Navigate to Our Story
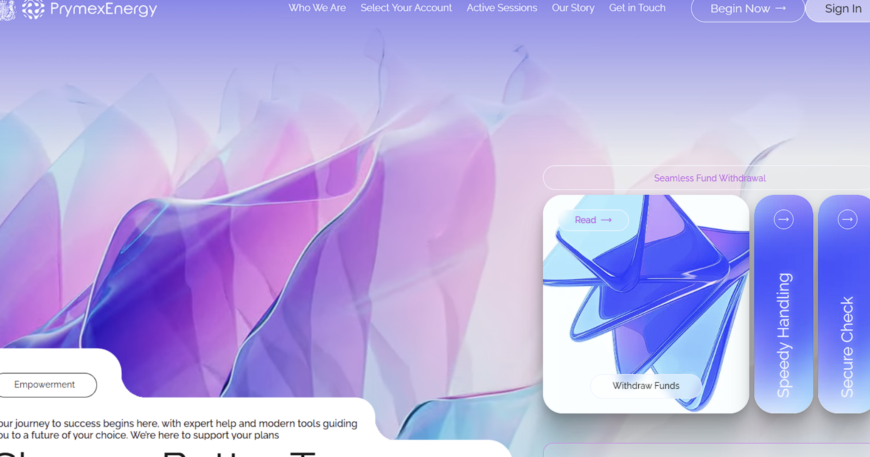The height and width of the screenshot is (457, 870). [573, 8]
